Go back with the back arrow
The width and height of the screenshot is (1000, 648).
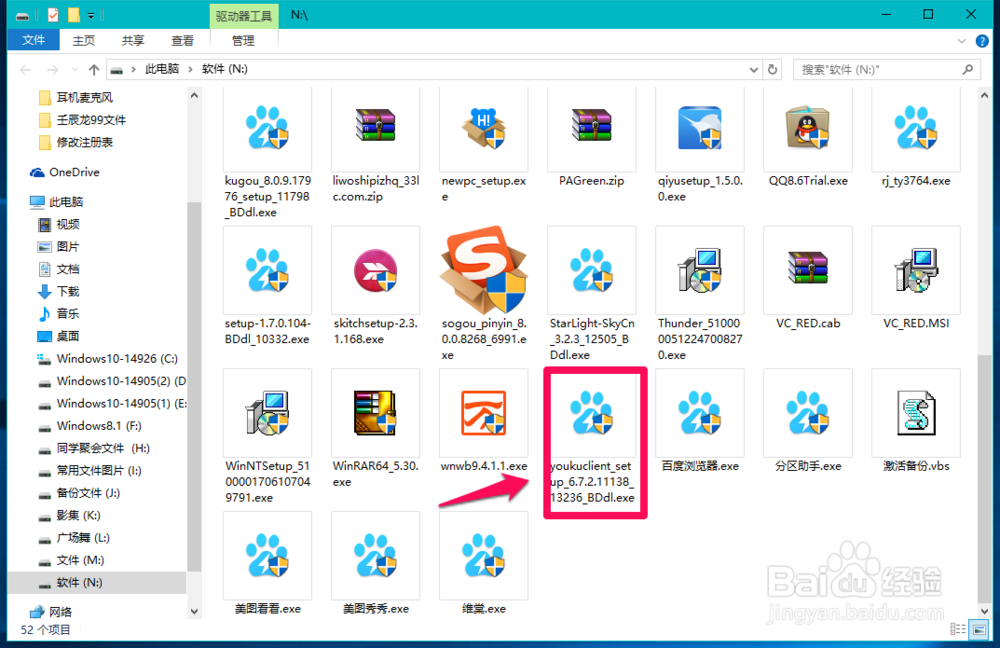(26, 70)
